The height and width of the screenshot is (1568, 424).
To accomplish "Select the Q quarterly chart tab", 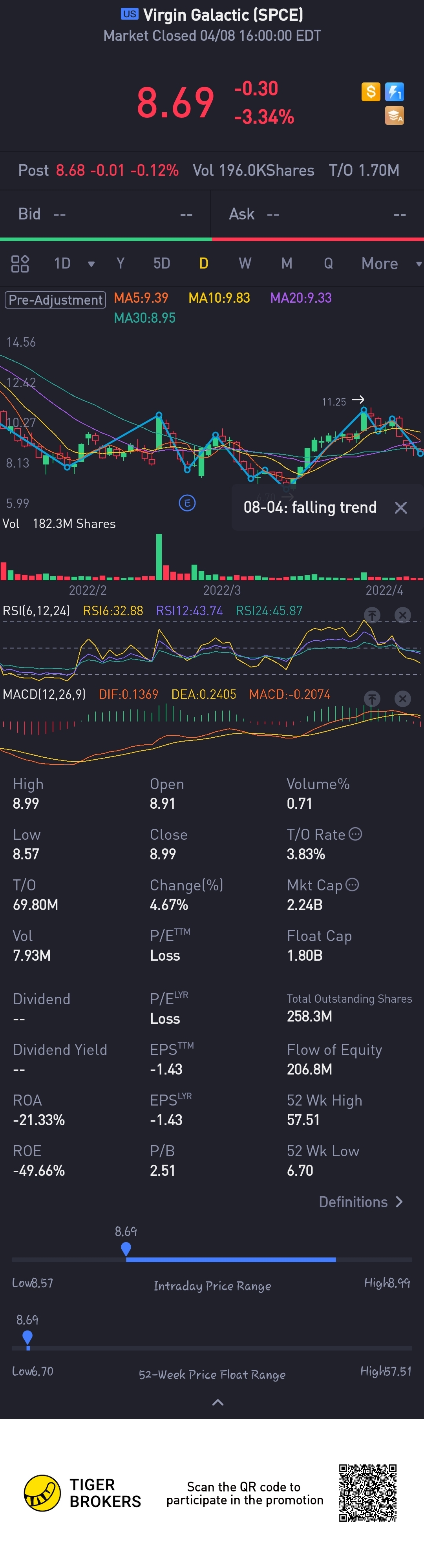I will pos(329,263).
